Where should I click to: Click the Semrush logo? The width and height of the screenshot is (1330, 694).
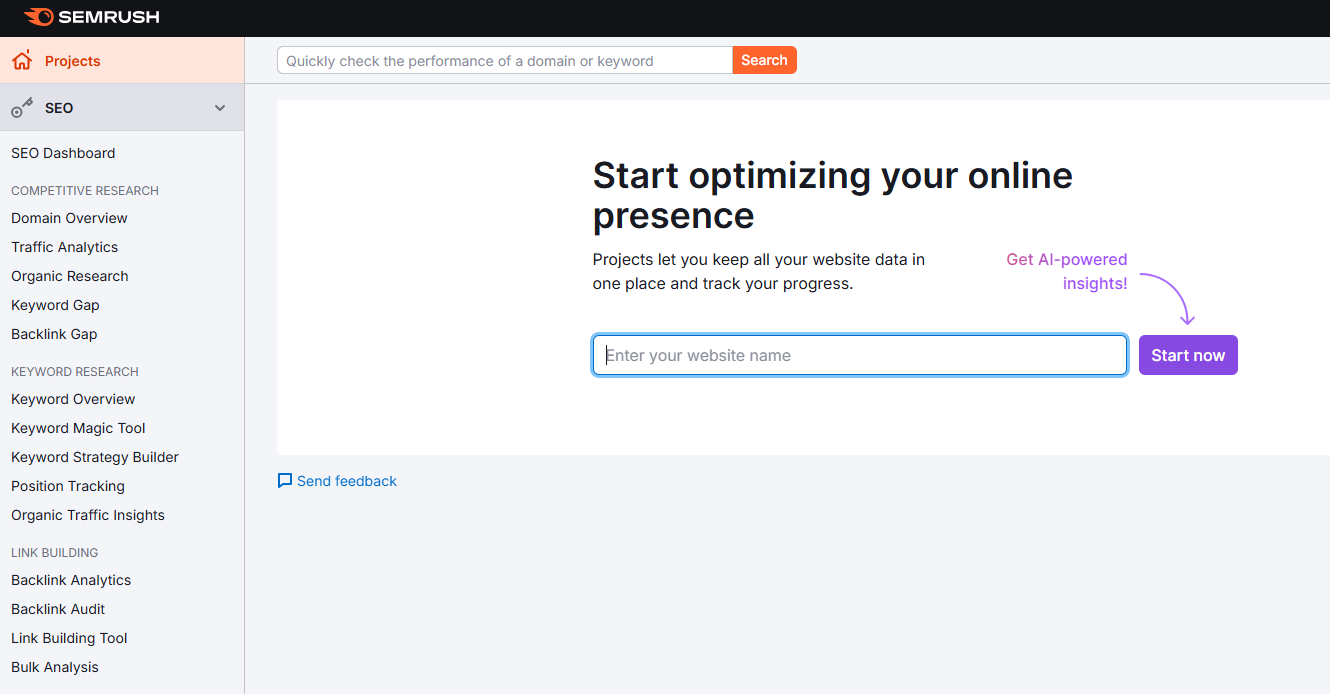point(90,17)
